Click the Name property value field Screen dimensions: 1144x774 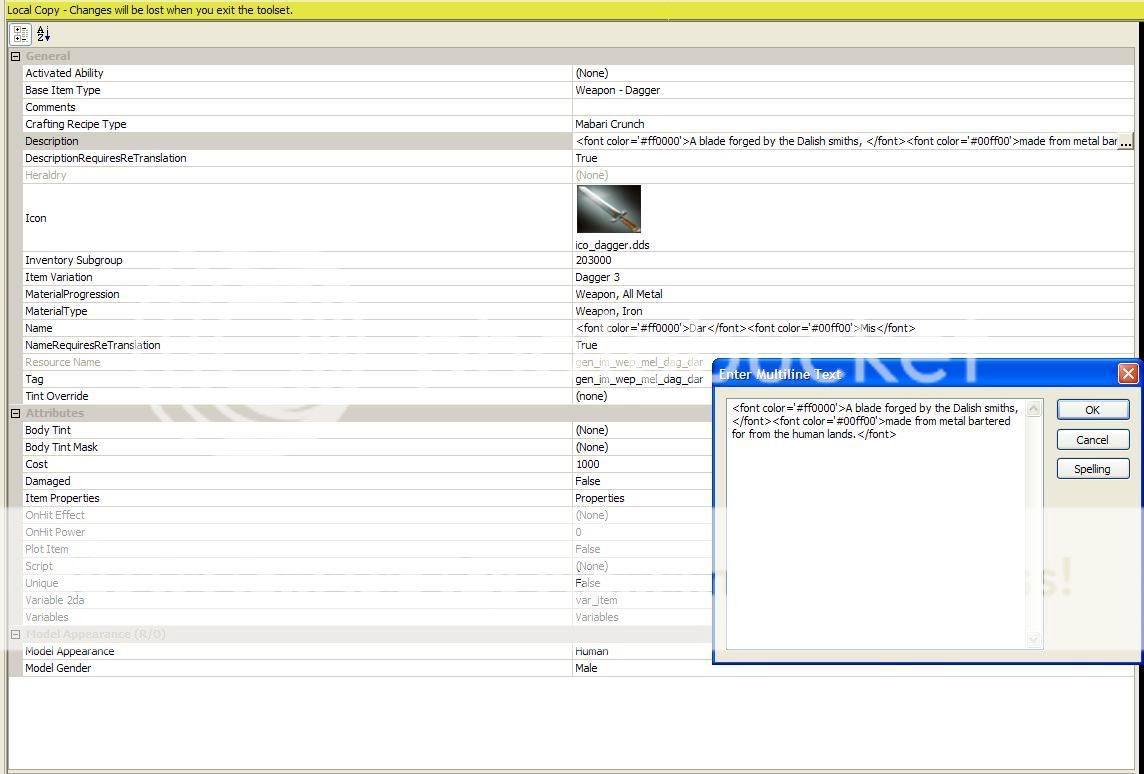745,328
